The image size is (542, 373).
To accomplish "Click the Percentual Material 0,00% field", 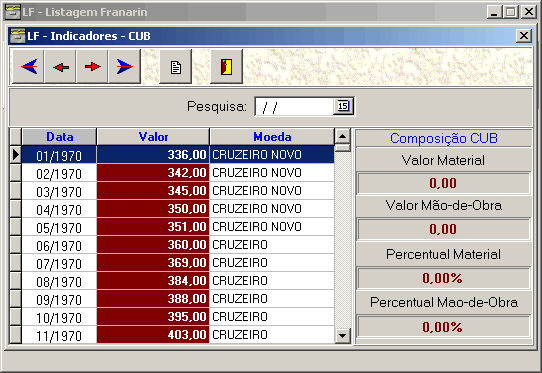I will 443,278.
